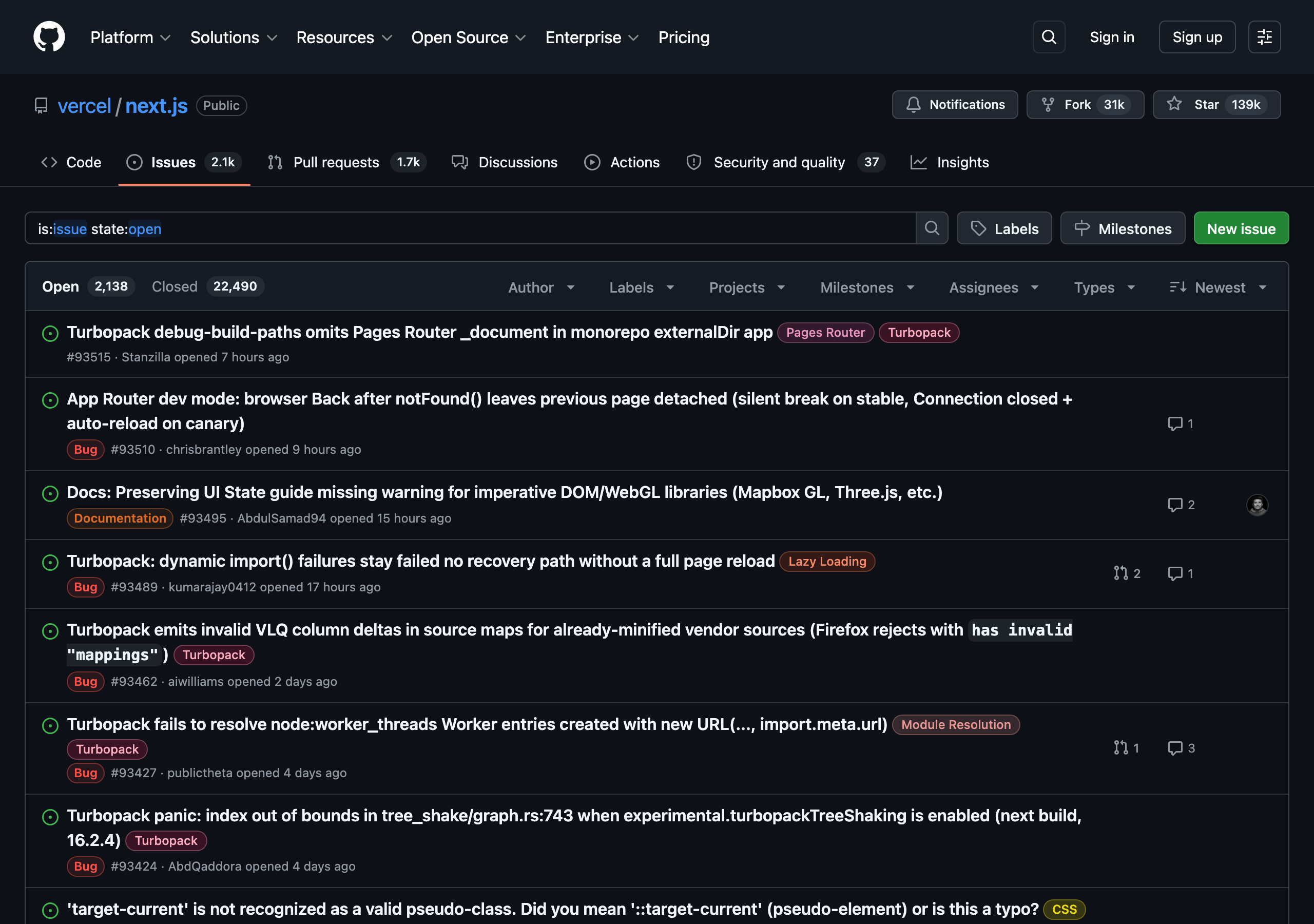Fork the repository
Screen dimensions: 1314x924
click(x=1085, y=105)
